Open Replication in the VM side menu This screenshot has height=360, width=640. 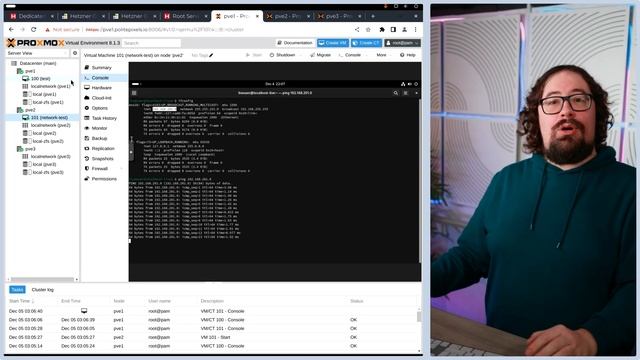point(103,149)
